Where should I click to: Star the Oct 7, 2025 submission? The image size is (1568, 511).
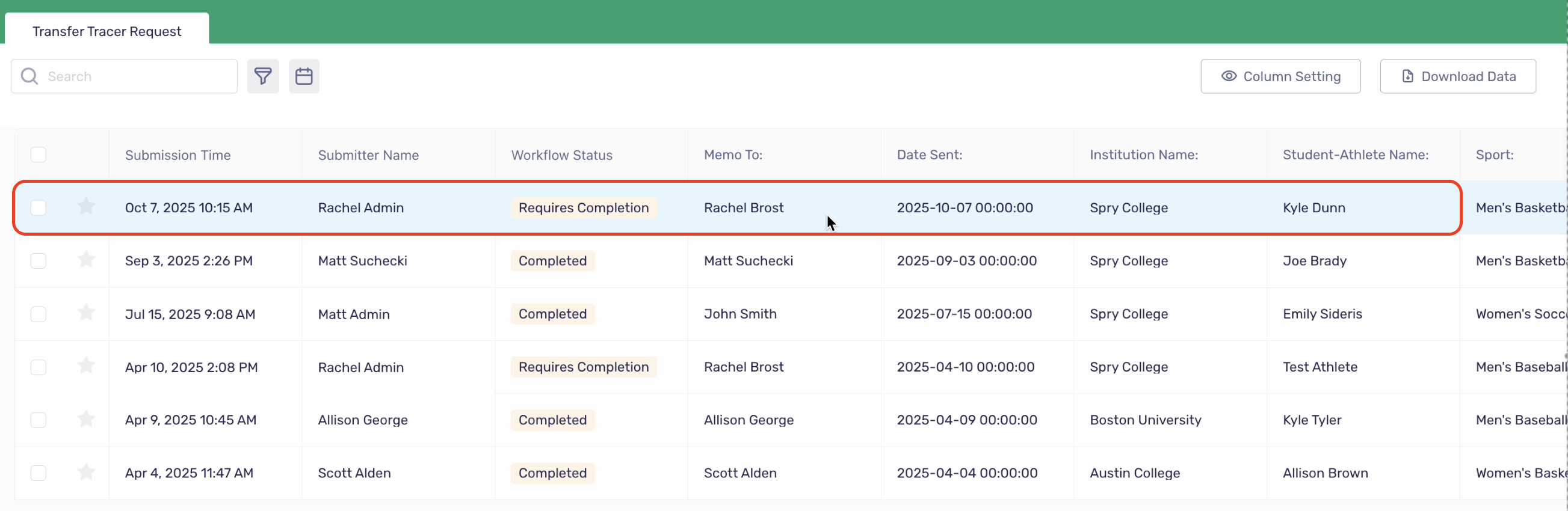[x=87, y=207]
